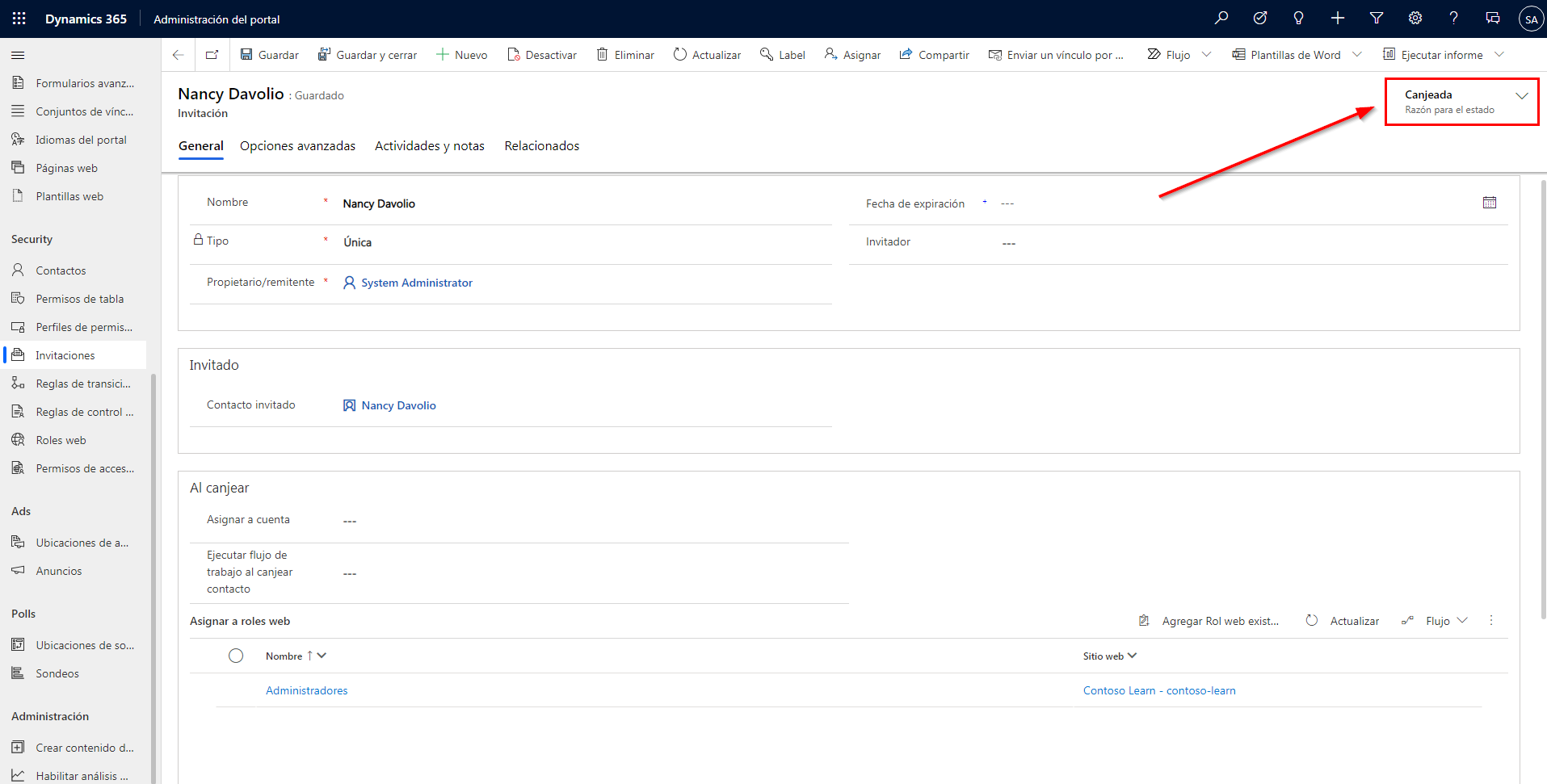Open Formularios avanzados in the sidebar
The width and height of the screenshot is (1547, 784).
click(x=74, y=83)
